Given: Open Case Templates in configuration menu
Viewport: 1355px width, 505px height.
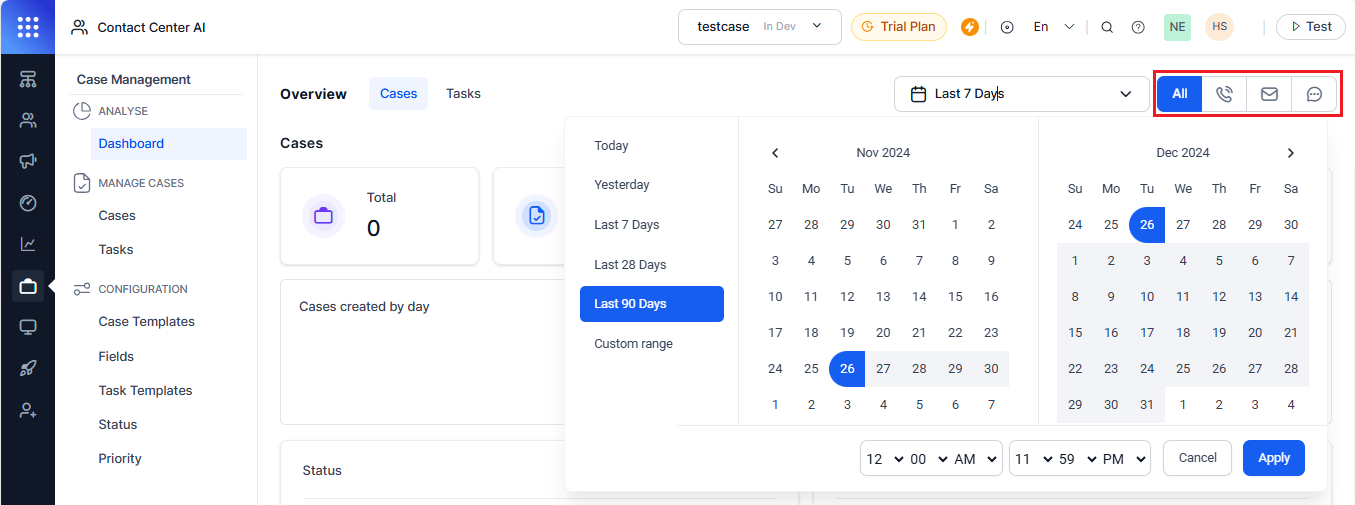Looking at the screenshot, I should (146, 322).
